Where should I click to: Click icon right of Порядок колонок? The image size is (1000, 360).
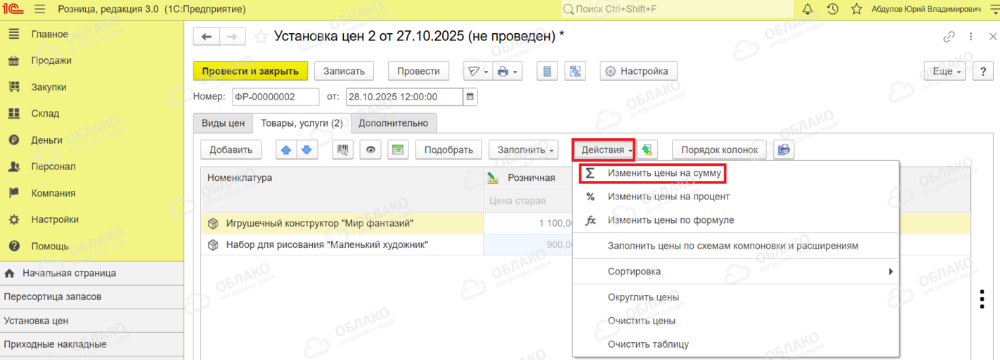point(784,150)
